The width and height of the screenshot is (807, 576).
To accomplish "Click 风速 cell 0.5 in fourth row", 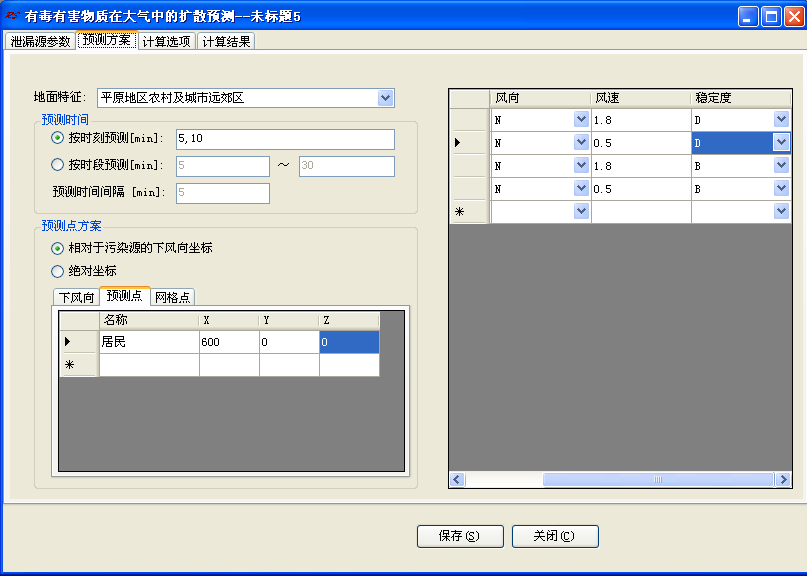I will point(641,189).
